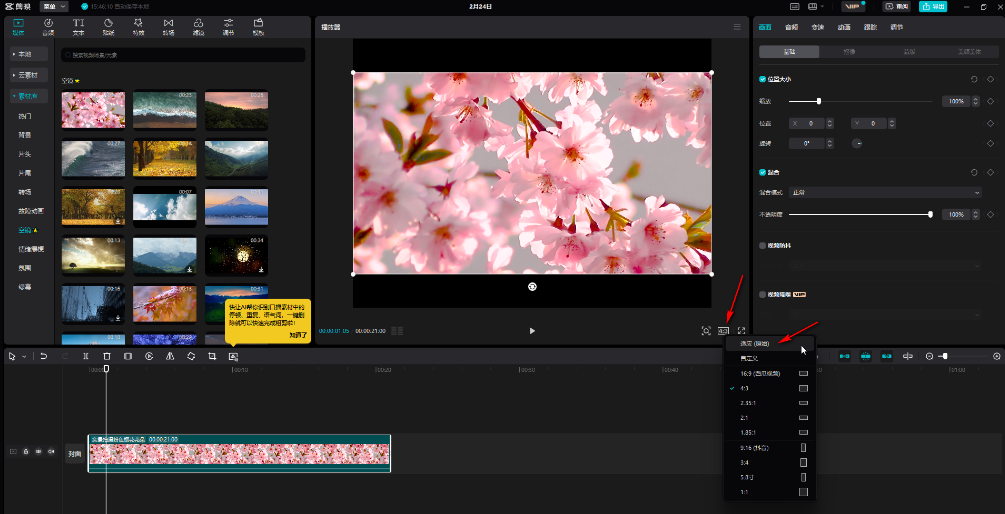Image resolution: width=1005 pixels, height=514 pixels.
Task: Click the delete trash icon in timeline toolbar
Action: click(107, 356)
